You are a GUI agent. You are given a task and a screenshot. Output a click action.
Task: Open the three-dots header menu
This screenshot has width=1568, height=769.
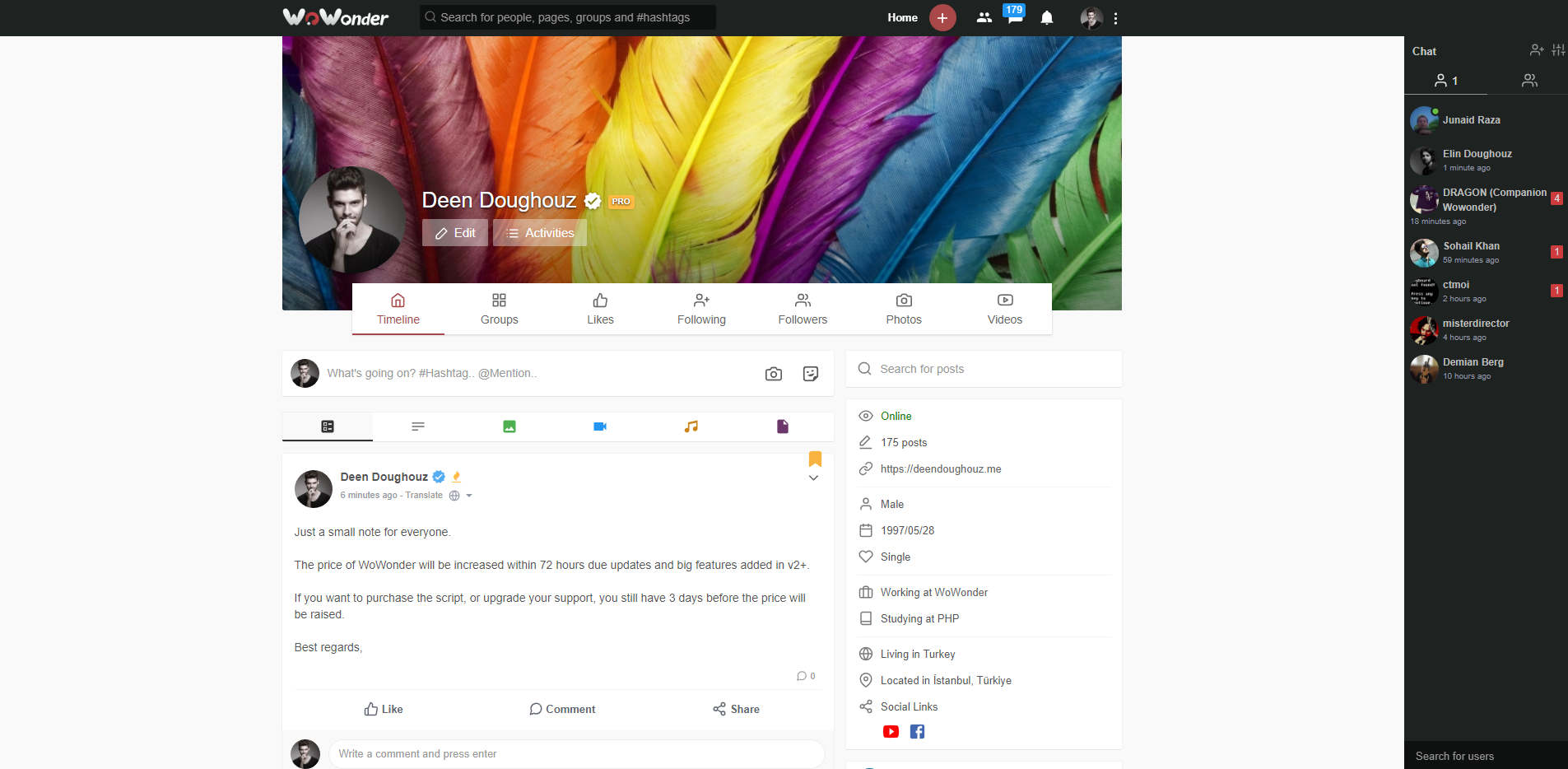tap(1115, 18)
